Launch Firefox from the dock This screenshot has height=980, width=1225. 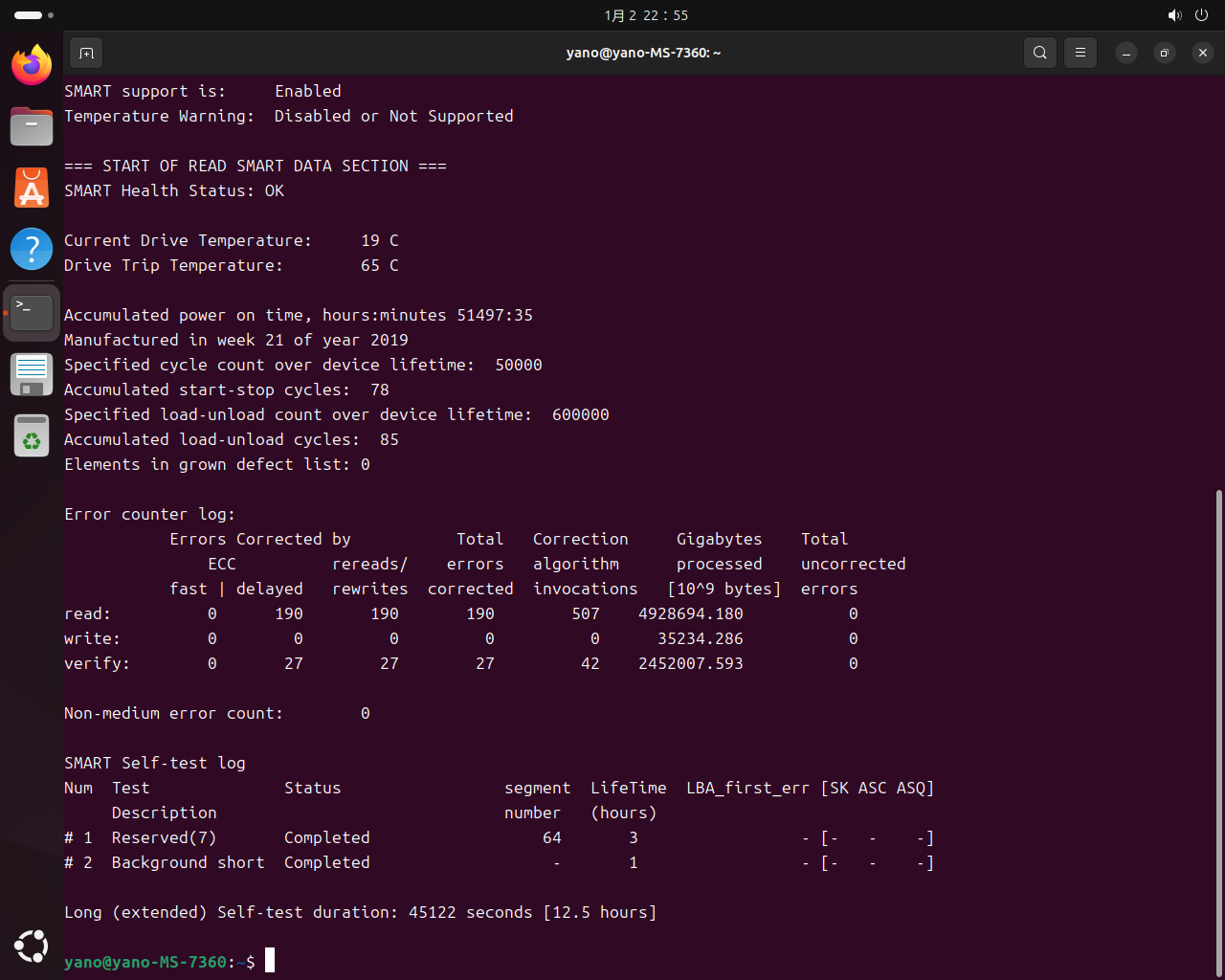point(32,65)
